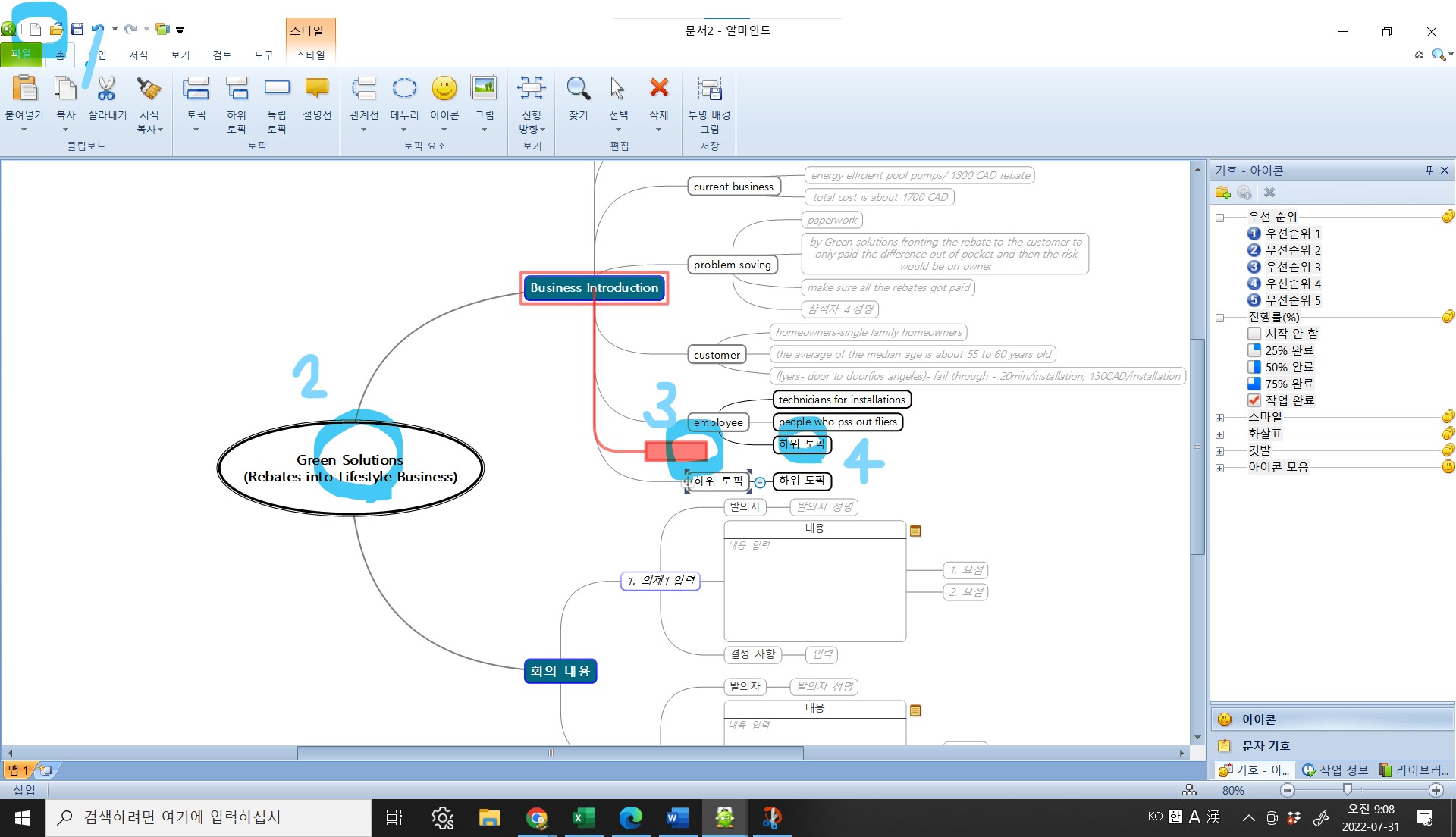1456x837 pixels.
Task: Click the vertical scrollbar thumb of the map canvas
Action: pos(1197,446)
